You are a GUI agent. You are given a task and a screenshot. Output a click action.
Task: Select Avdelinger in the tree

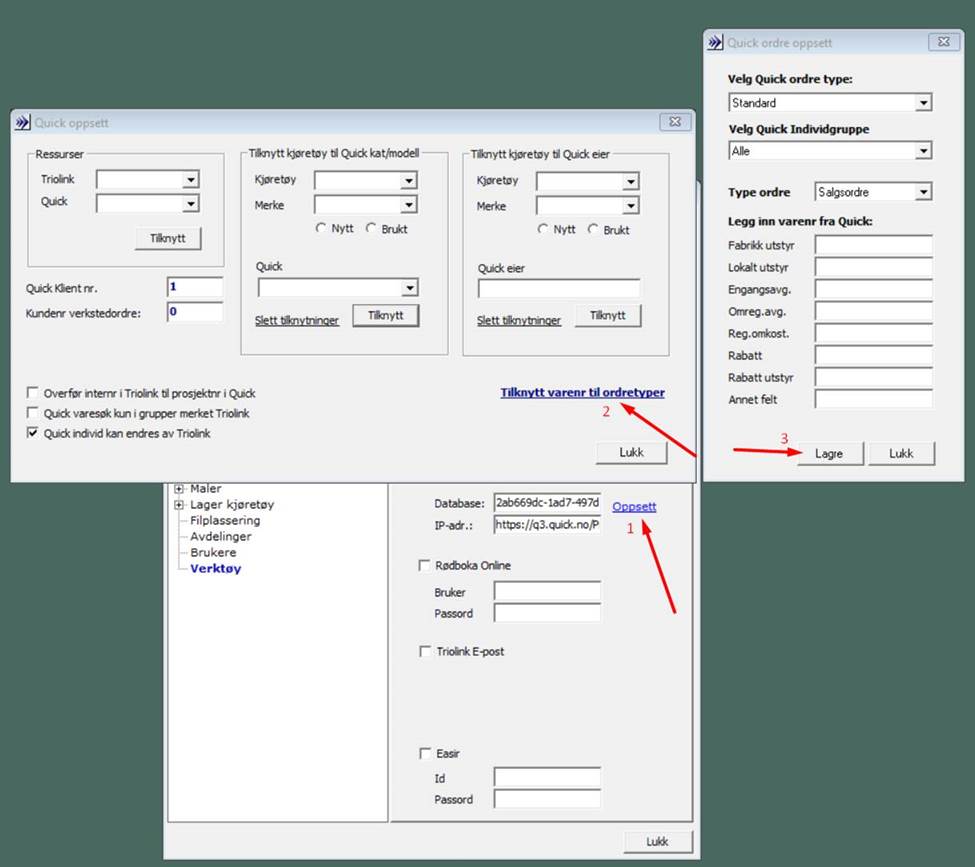[x=221, y=536]
